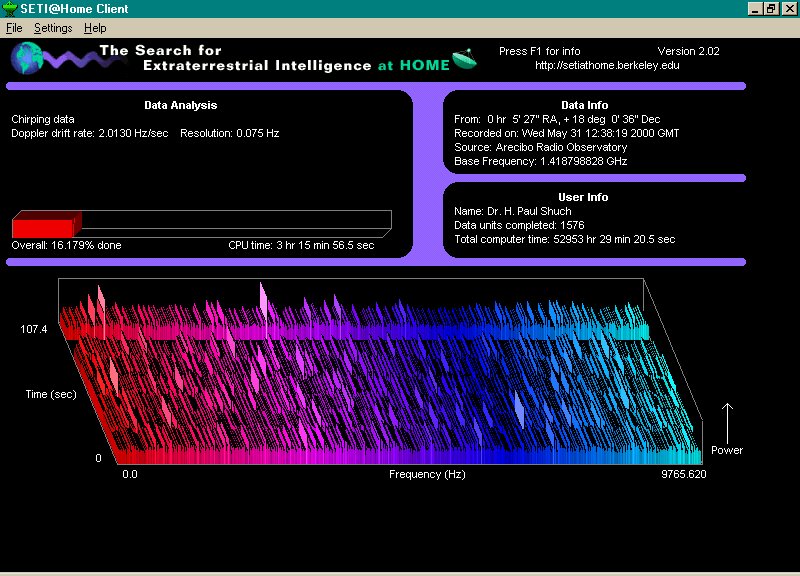Click the 'Overall: 16.179% done' text

click(x=66, y=245)
